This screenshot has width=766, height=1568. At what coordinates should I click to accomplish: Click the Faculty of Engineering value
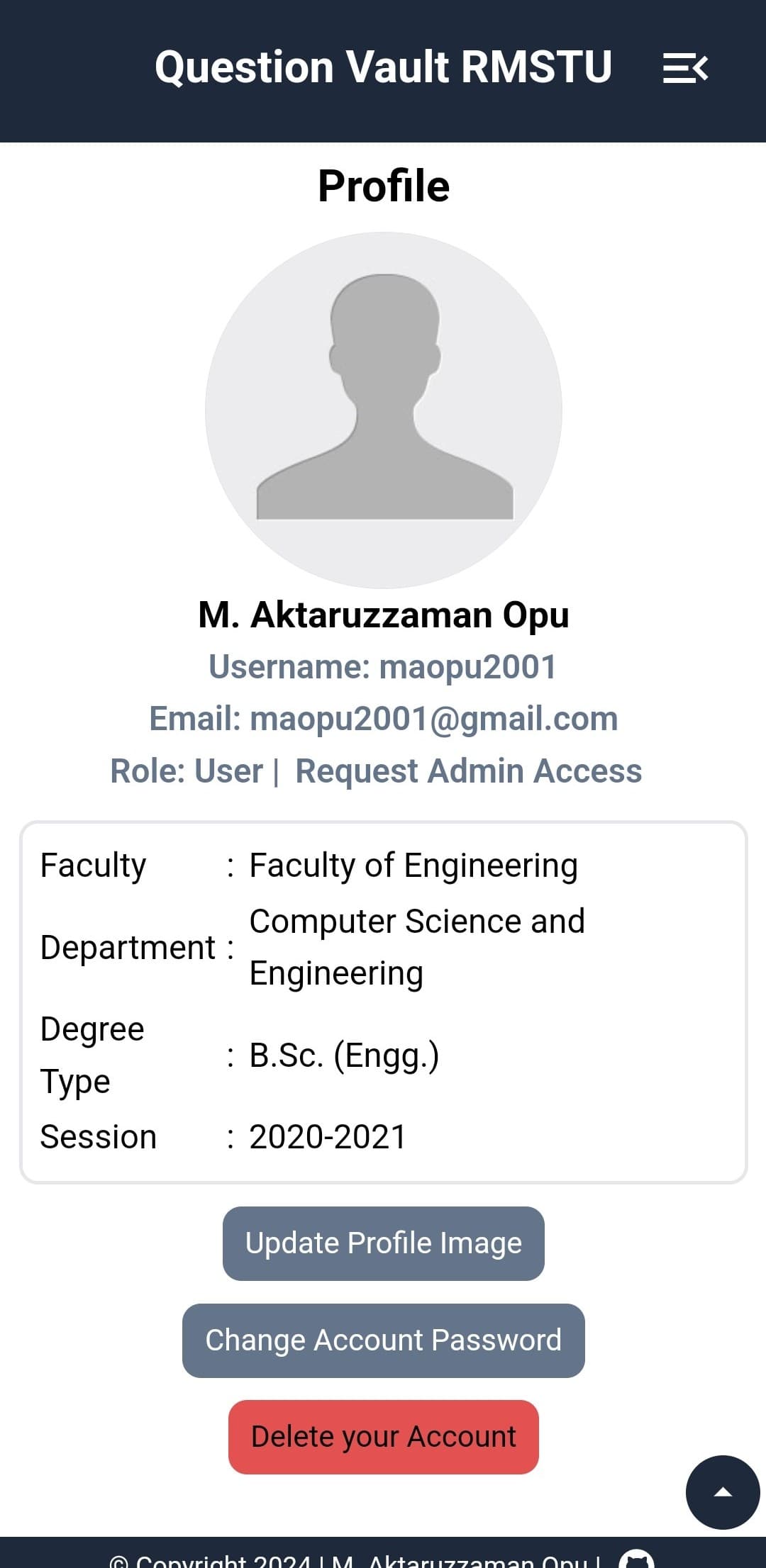(413, 866)
